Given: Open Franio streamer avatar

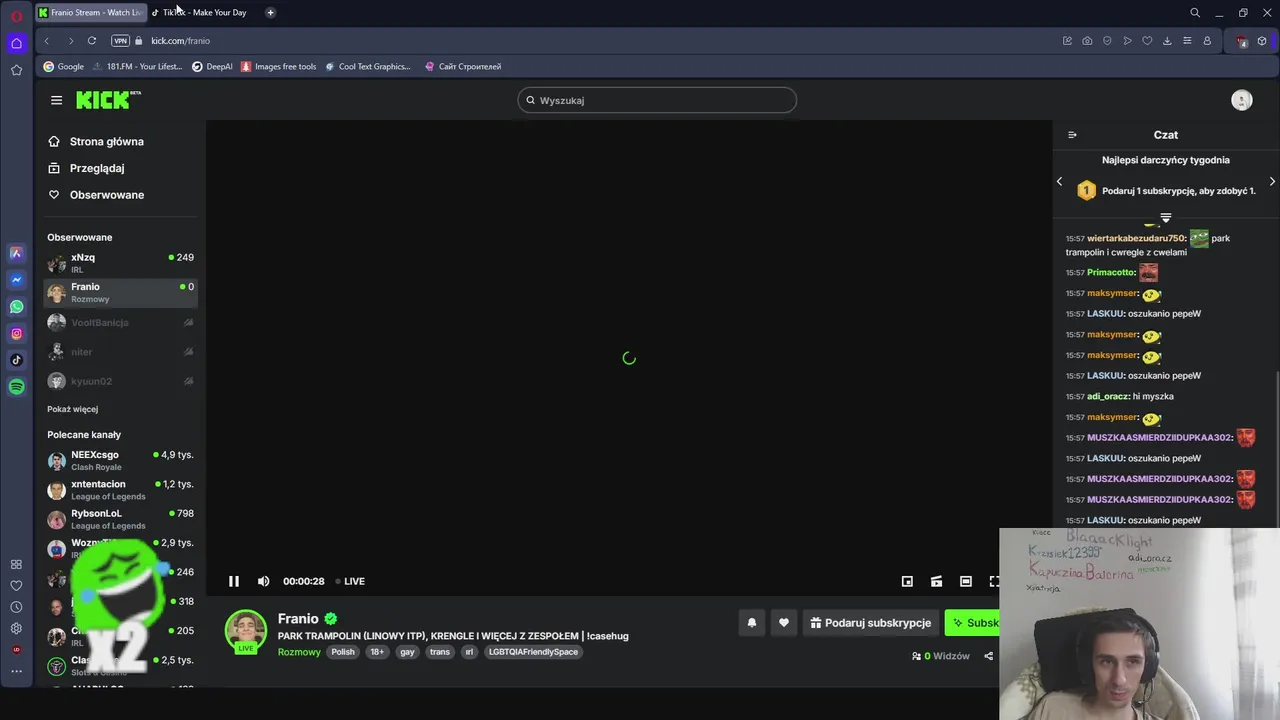Looking at the screenshot, I should tap(246, 631).
